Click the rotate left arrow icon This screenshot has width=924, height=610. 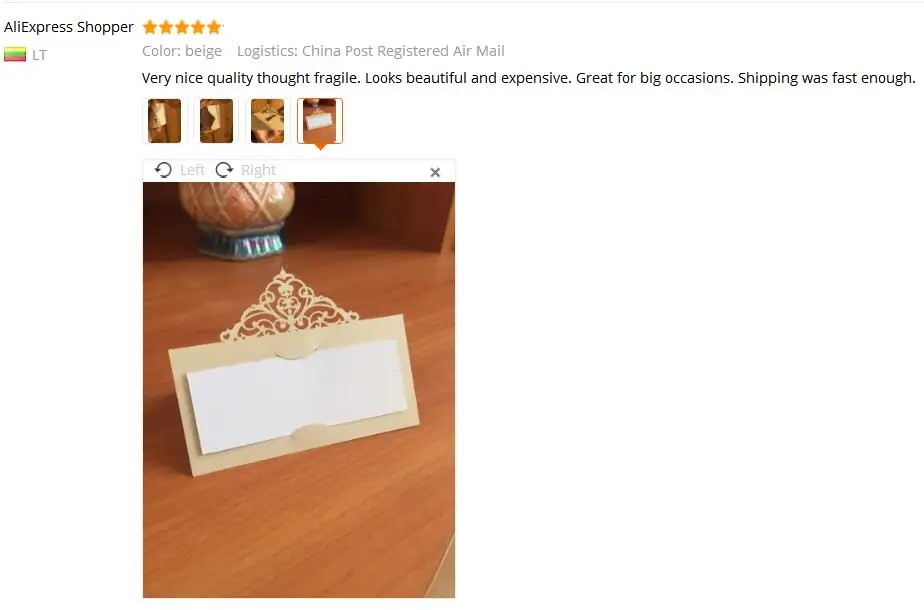[x=163, y=170]
